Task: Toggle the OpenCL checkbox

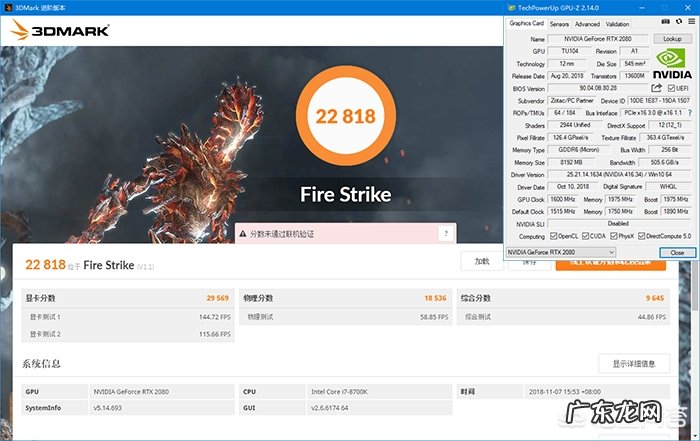Action: click(554, 236)
